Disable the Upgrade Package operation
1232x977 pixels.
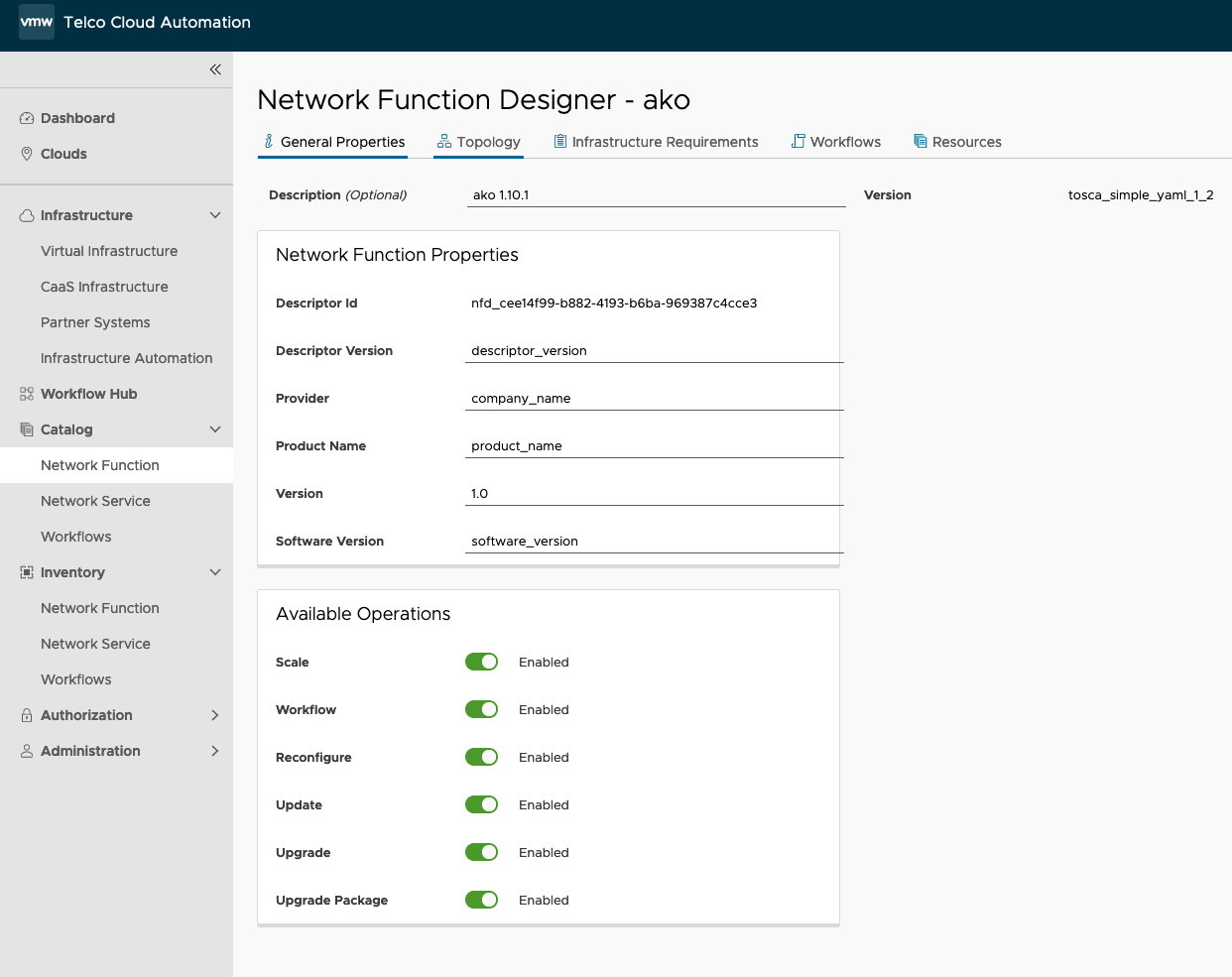tap(481, 900)
